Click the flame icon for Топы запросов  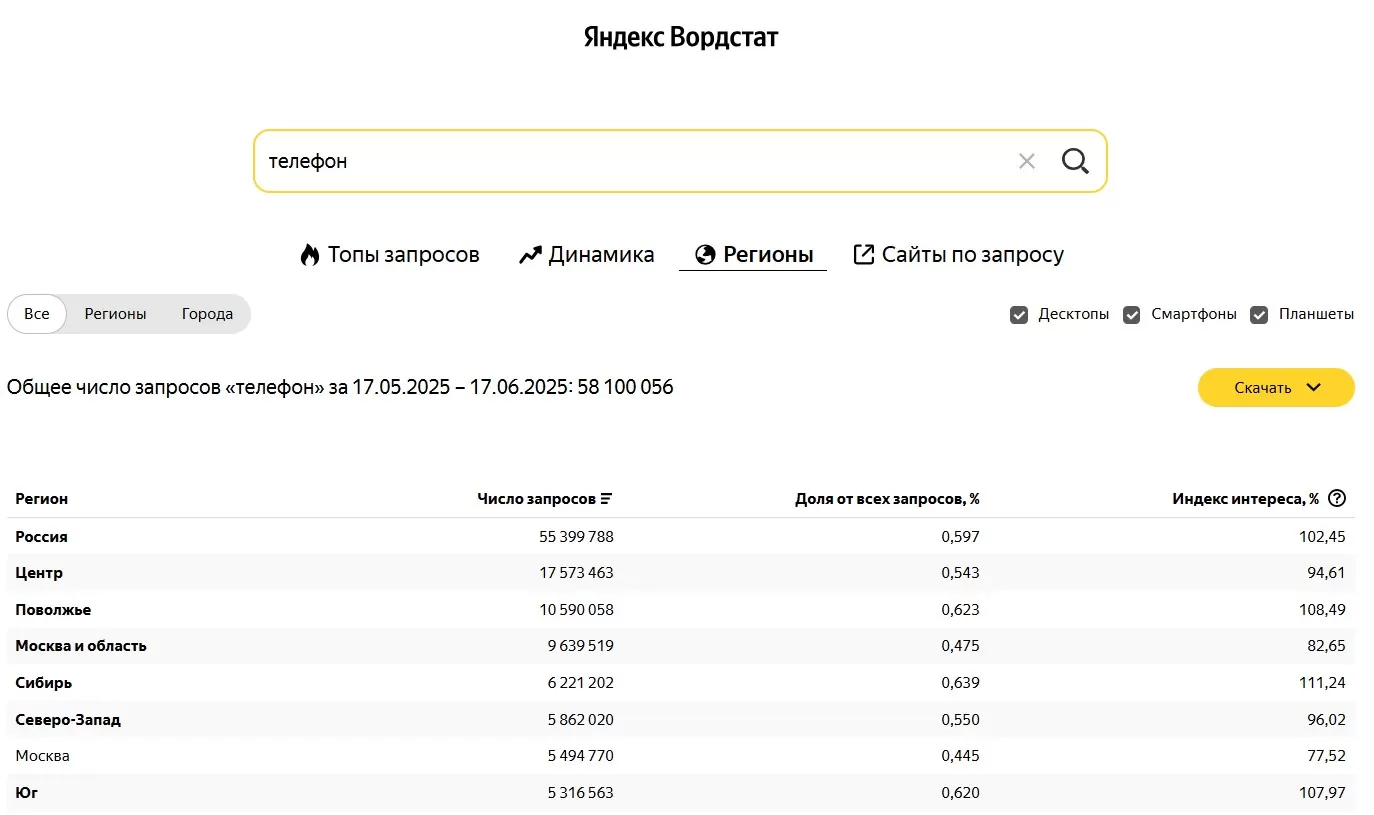[309, 255]
